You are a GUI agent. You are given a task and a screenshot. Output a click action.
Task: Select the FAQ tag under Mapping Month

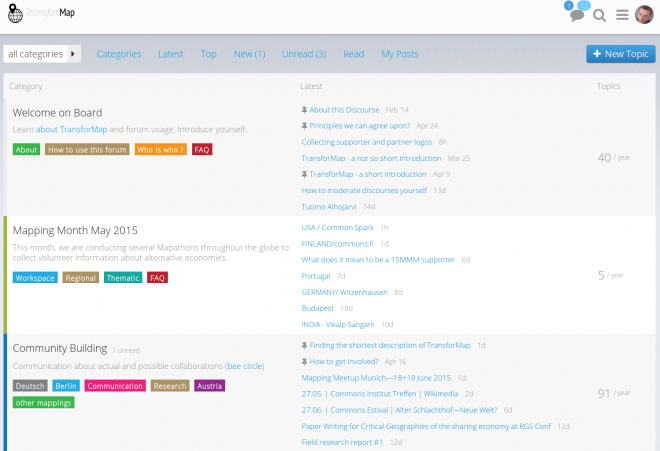coord(157,278)
